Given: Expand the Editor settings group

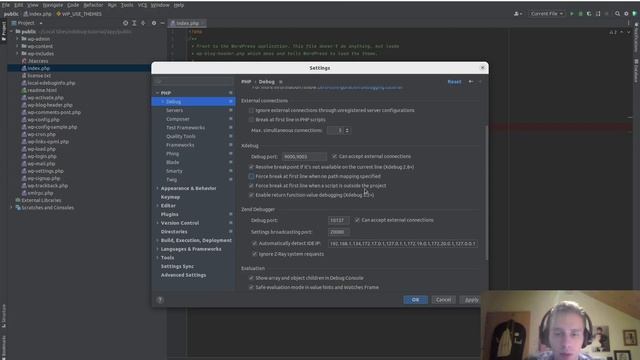Looking at the screenshot, I should coord(158,206).
